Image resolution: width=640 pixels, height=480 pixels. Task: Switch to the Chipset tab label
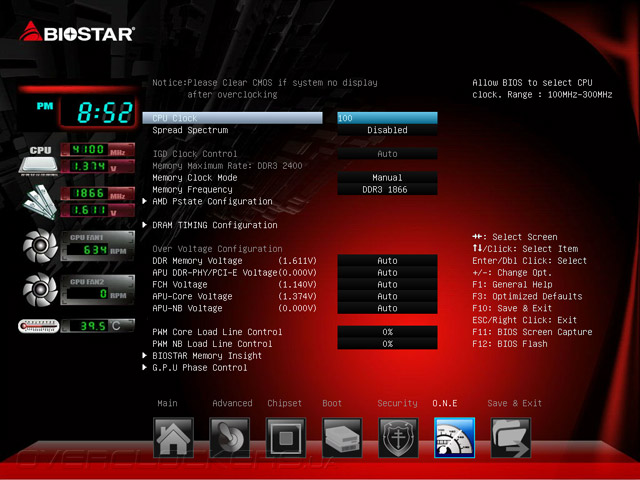pos(284,403)
